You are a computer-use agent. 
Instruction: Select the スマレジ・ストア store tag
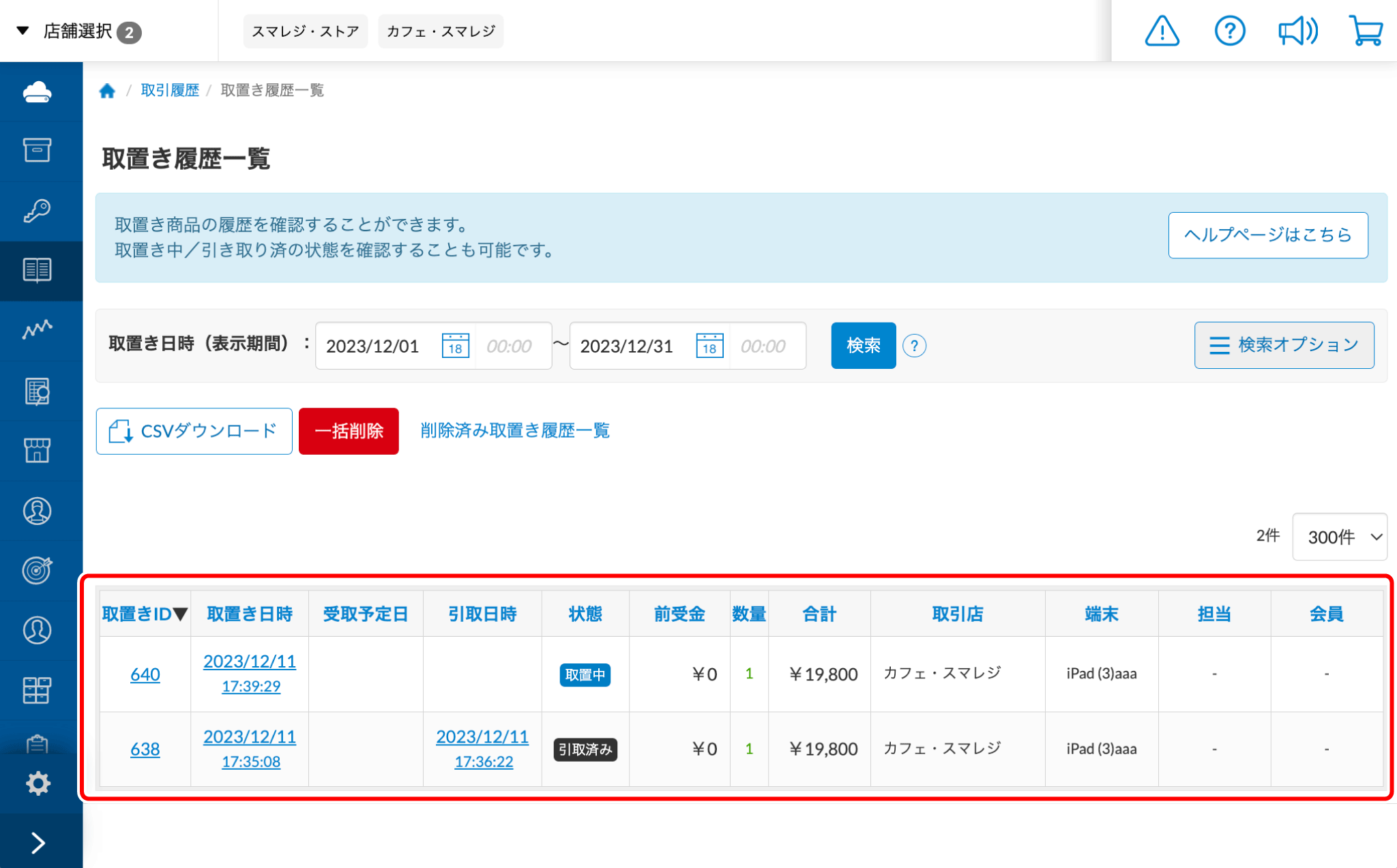point(306,31)
